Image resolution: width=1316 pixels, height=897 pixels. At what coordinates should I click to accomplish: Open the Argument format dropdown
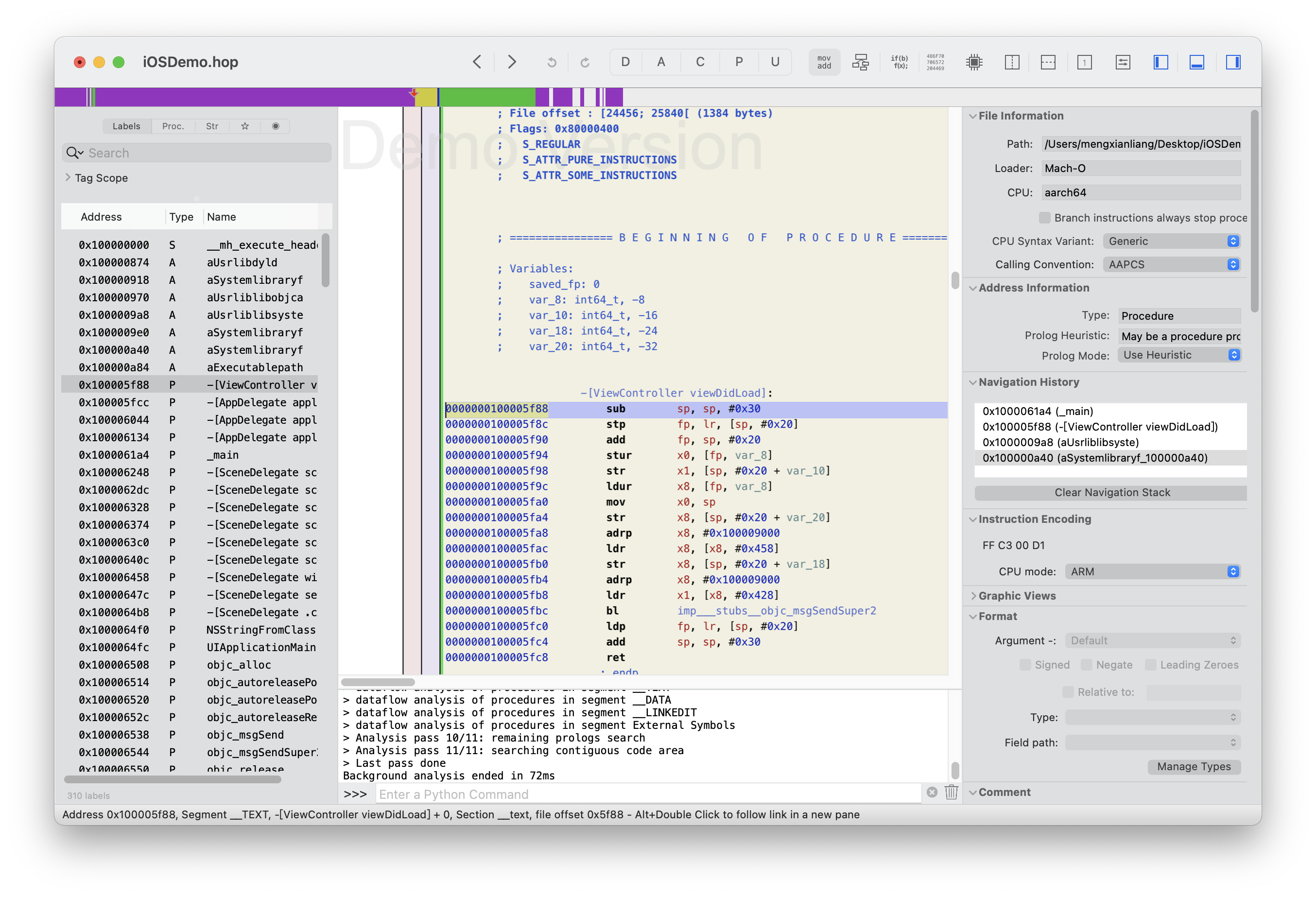(1152, 640)
